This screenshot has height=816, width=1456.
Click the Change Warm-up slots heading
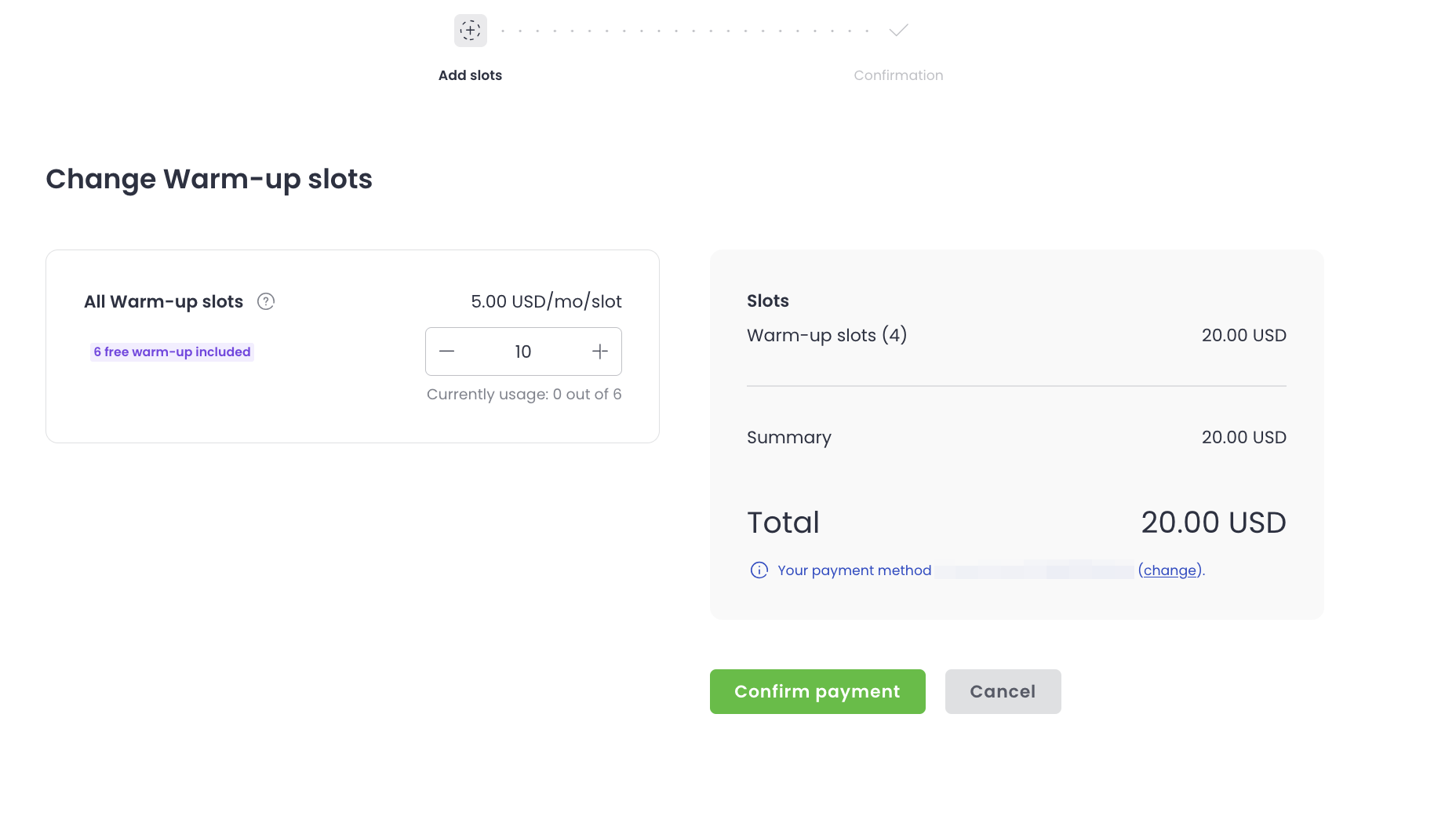[x=209, y=179]
